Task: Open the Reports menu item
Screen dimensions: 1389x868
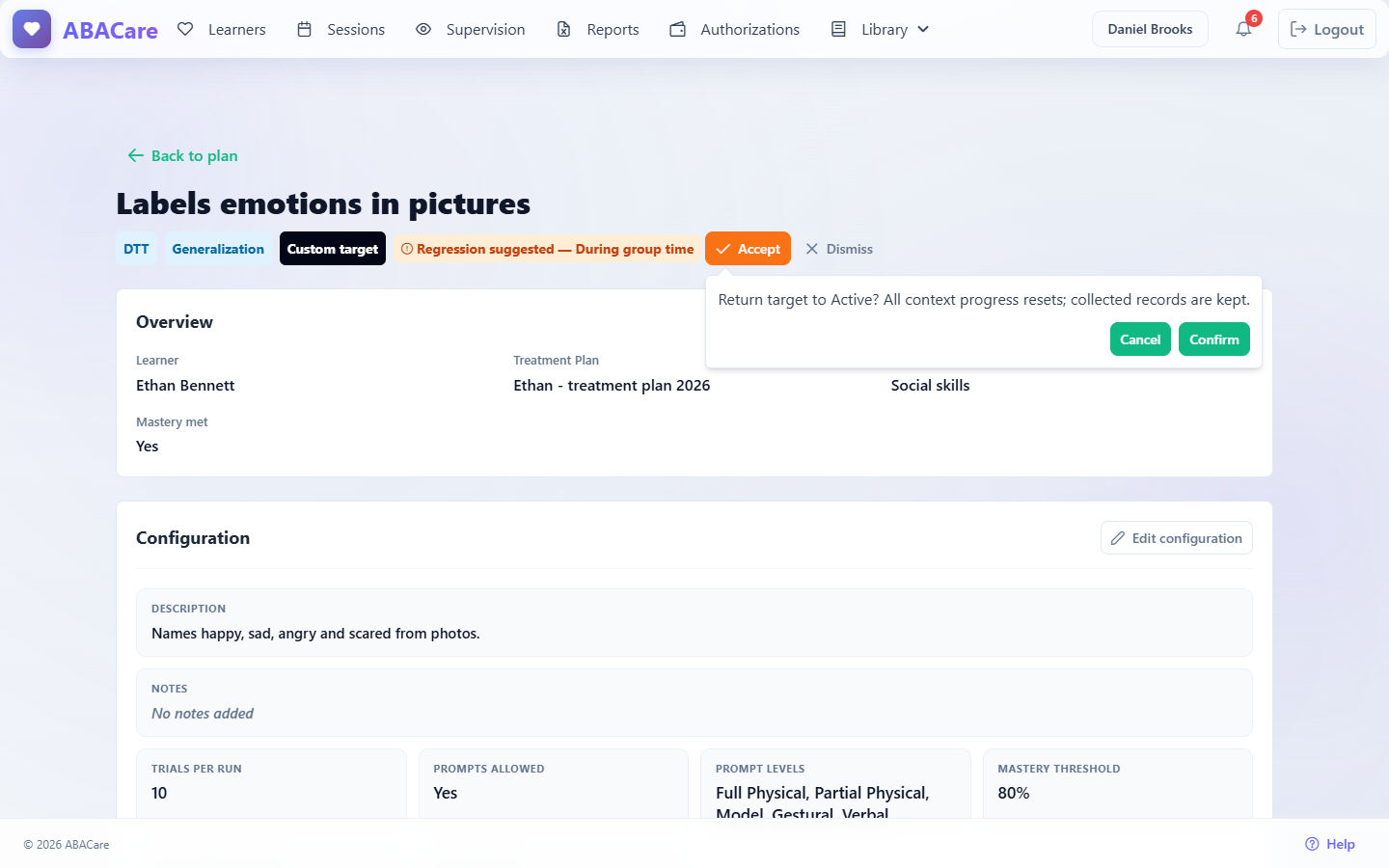Action: [598, 29]
